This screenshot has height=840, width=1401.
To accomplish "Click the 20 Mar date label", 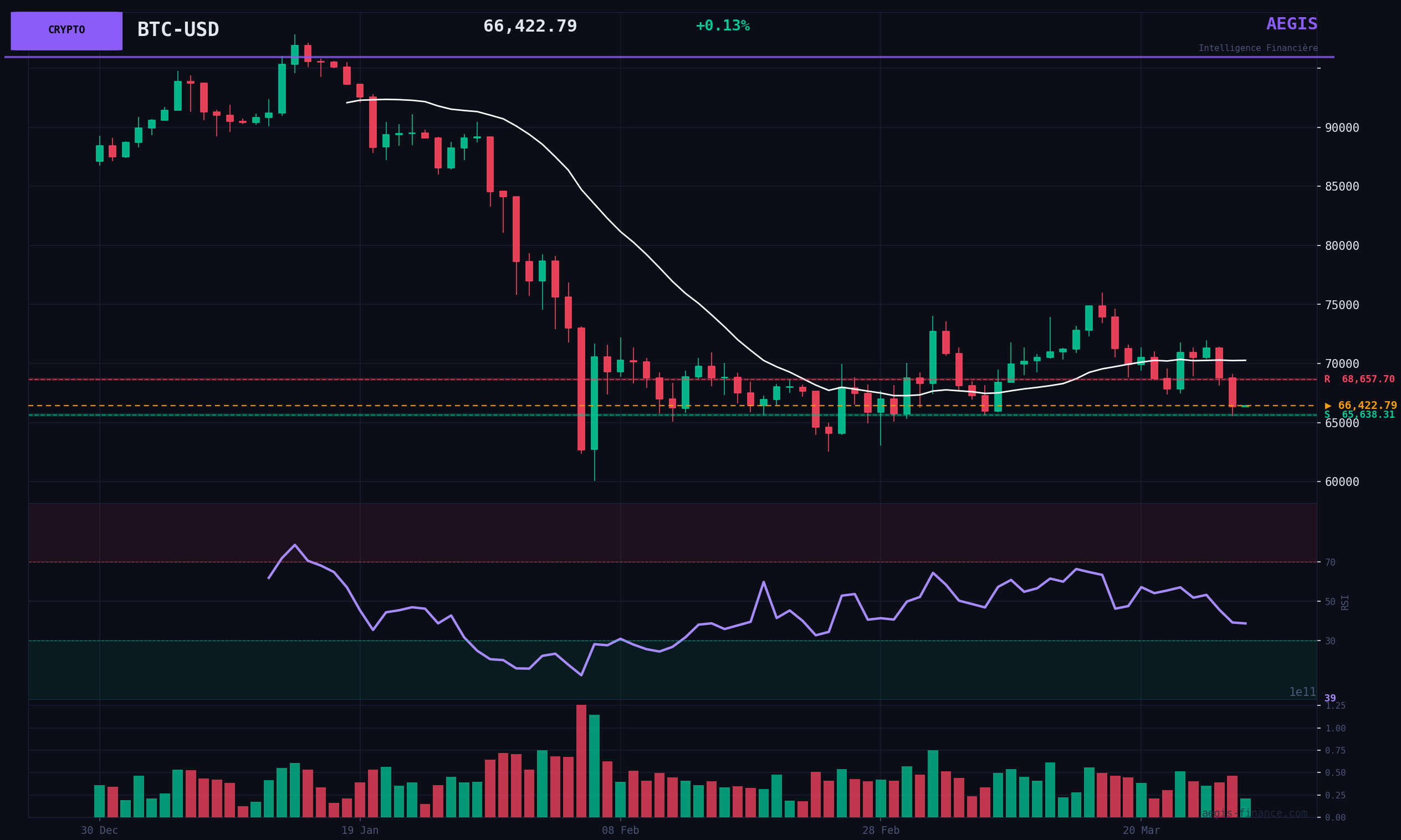I will pyautogui.click(x=1141, y=831).
